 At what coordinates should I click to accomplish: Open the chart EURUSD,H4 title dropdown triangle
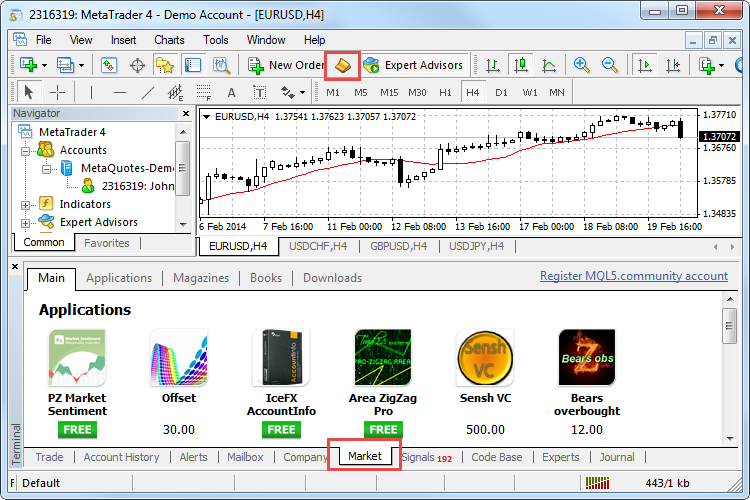pos(207,117)
